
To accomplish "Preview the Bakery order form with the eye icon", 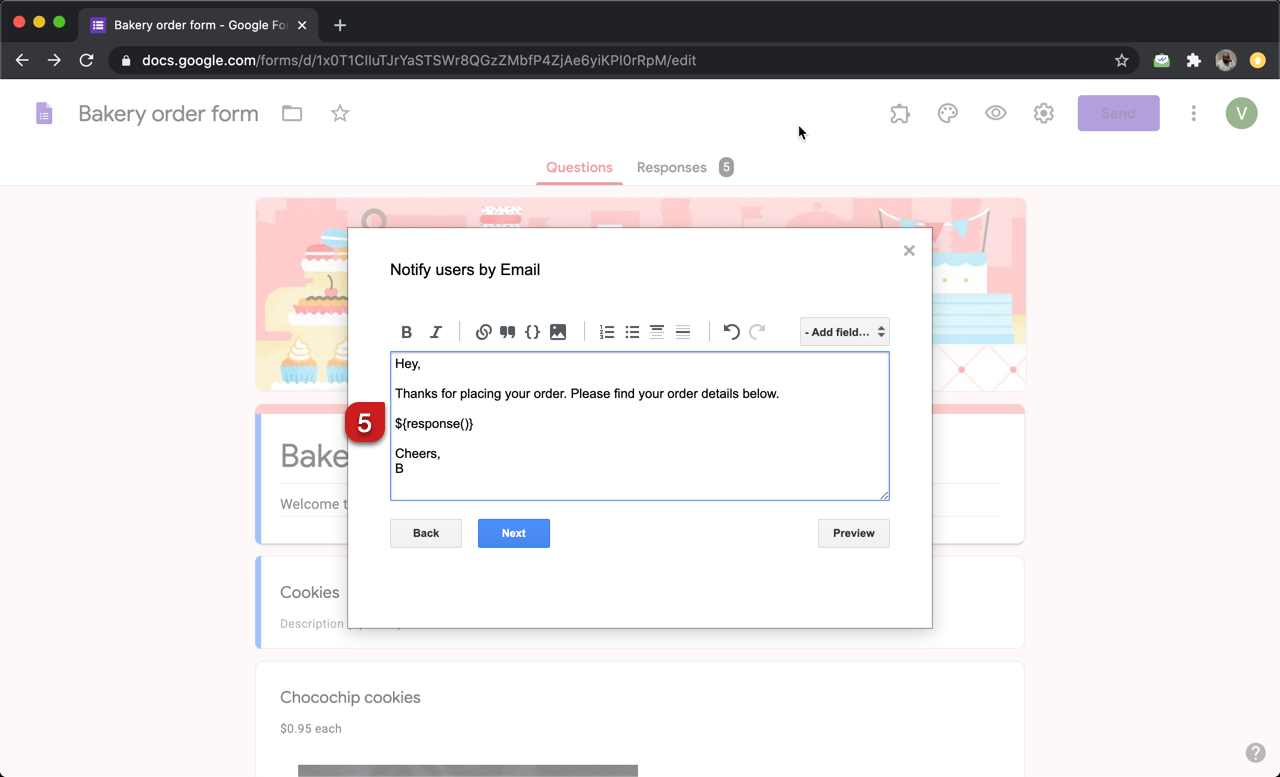I will (x=995, y=113).
